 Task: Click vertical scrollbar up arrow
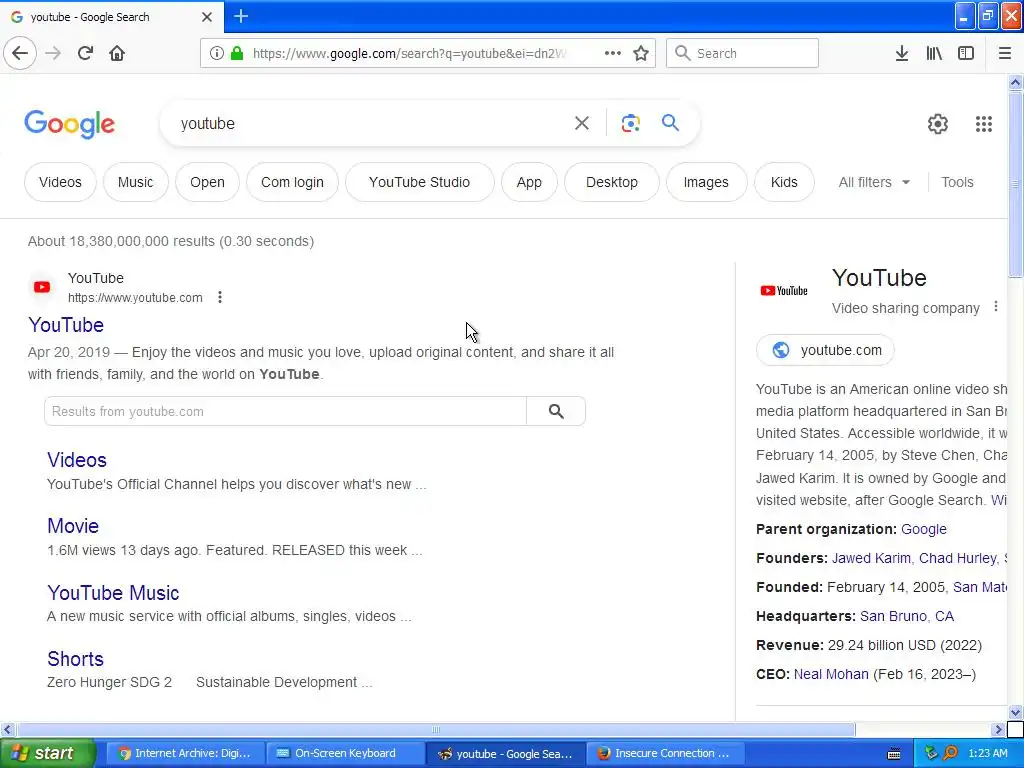pyautogui.click(x=1015, y=82)
